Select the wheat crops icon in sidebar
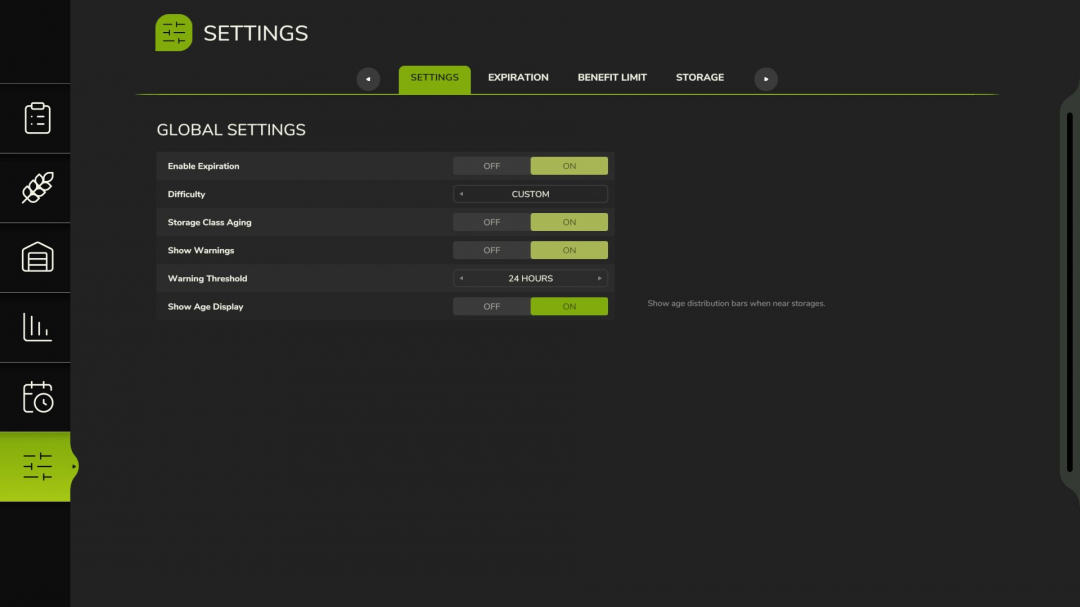Screen dimensions: 1080x607 pos(36,188)
